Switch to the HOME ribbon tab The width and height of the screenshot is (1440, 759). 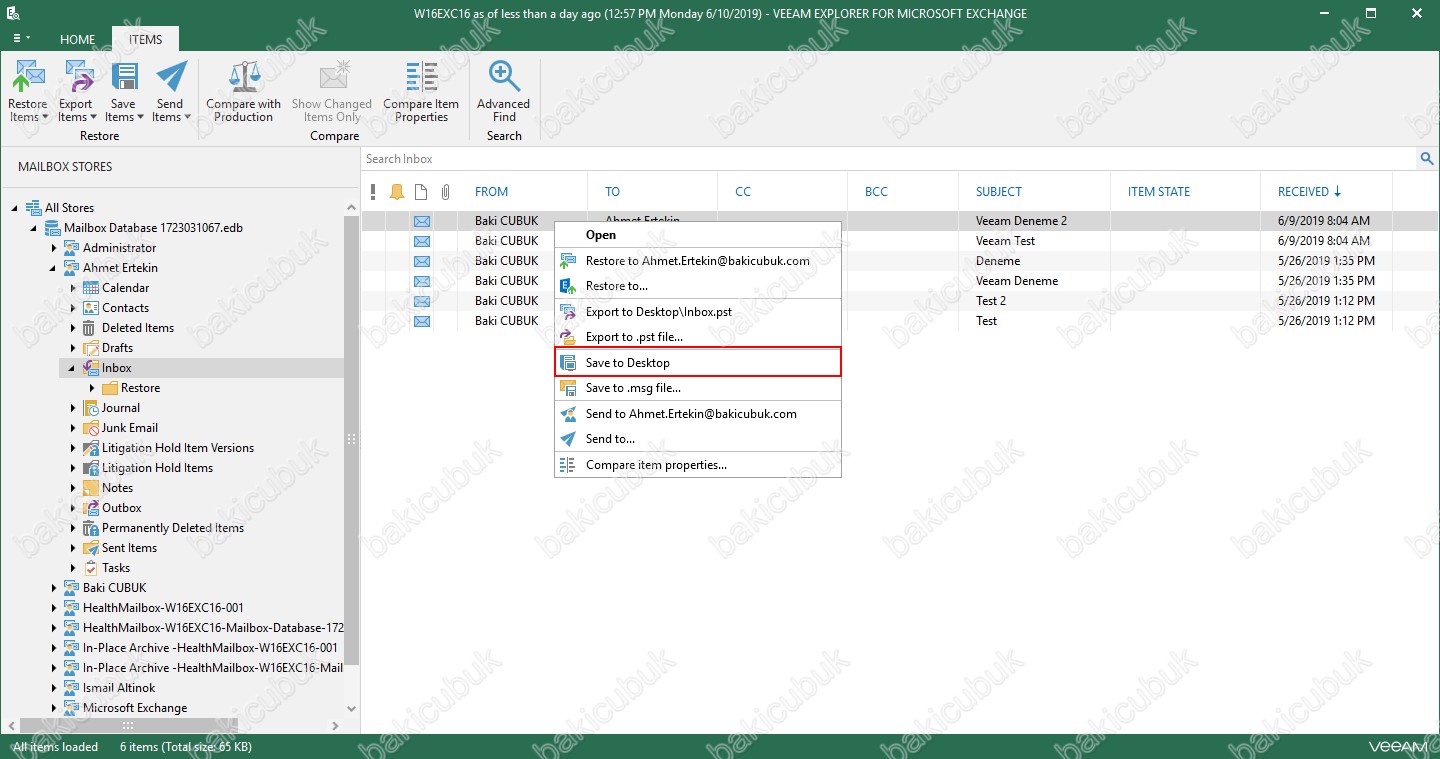coord(77,39)
